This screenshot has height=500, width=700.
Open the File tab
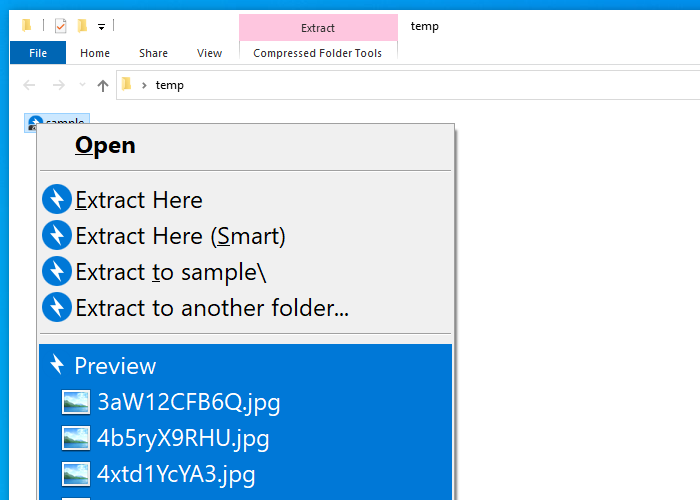pyautogui.click(x=38, y=53)
